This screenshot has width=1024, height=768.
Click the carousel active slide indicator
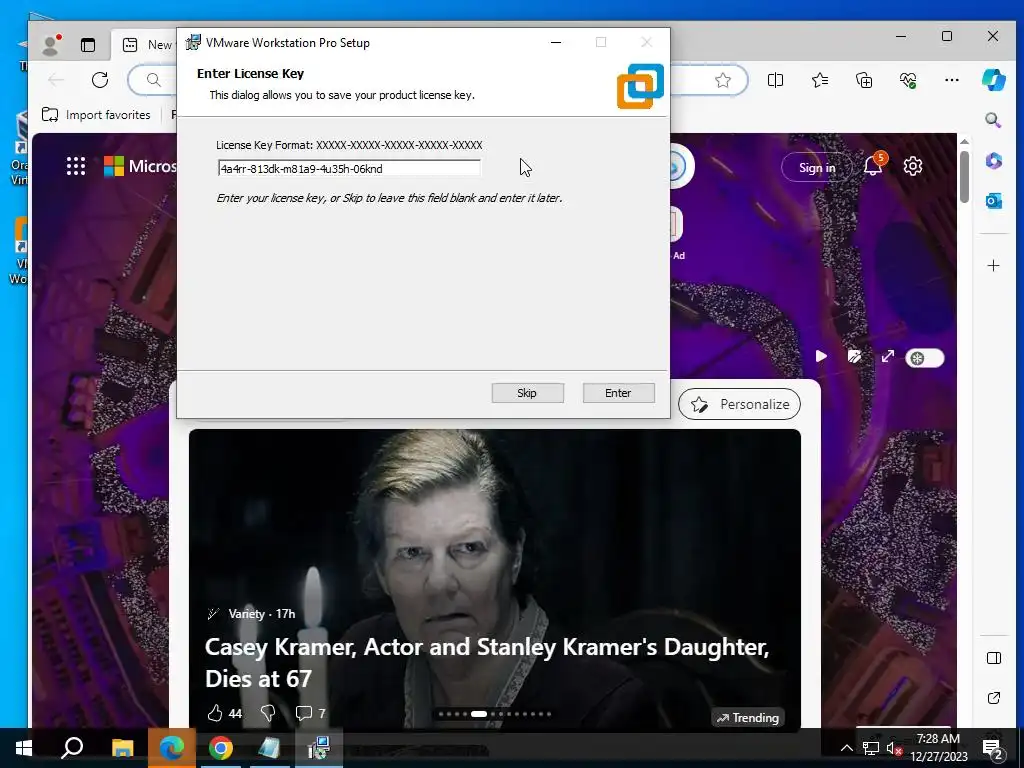point(479,714)
